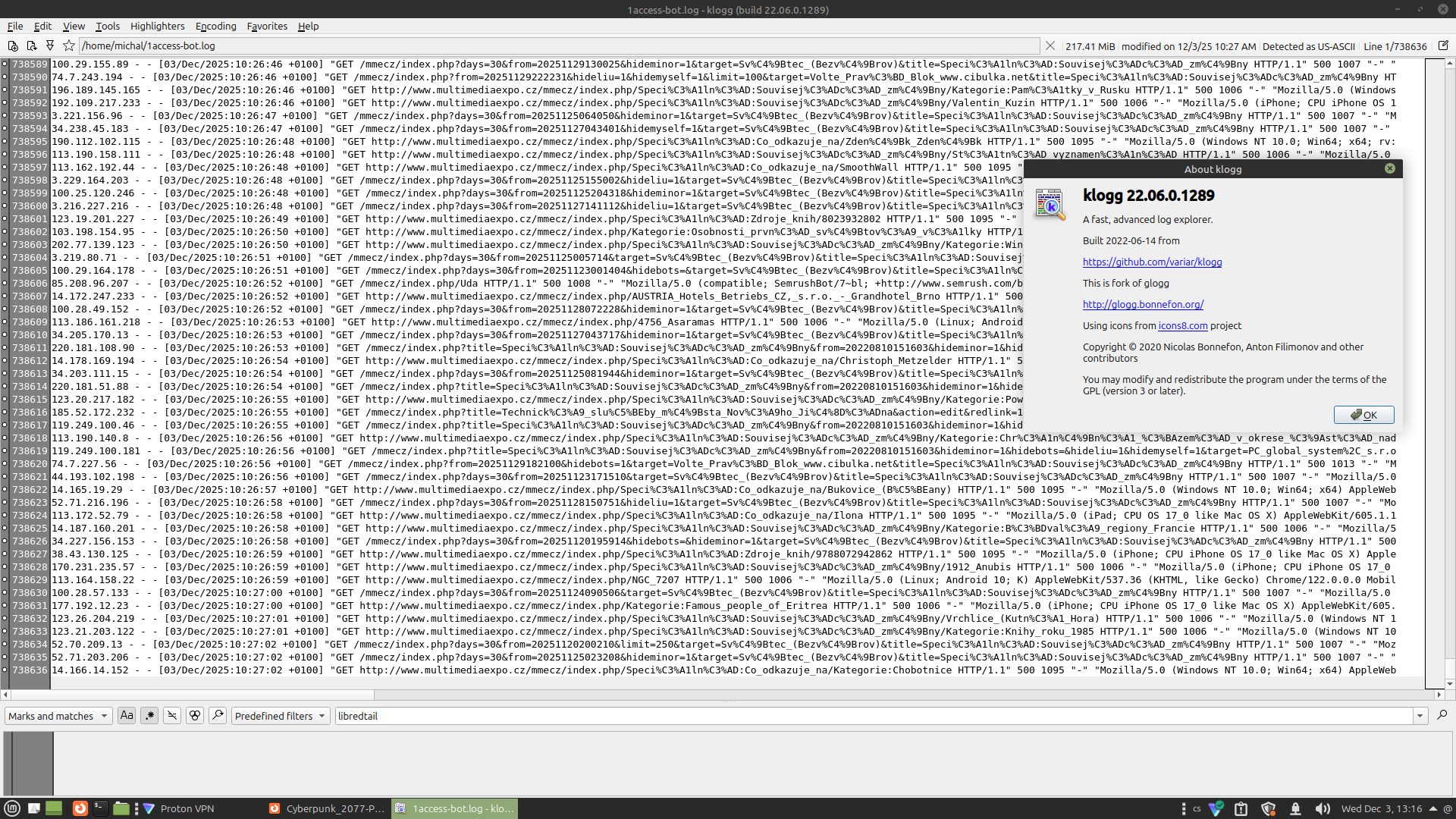Screen dimensions: 1456x819
Task: Click the clear file path X icon
Action: tap(1050, 46)
